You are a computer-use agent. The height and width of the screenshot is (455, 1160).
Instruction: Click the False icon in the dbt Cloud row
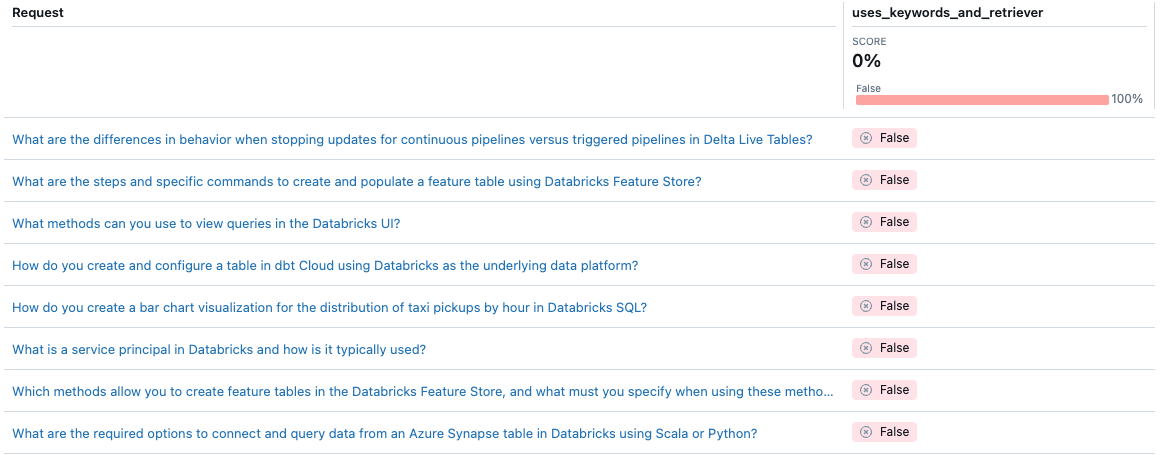866,264
